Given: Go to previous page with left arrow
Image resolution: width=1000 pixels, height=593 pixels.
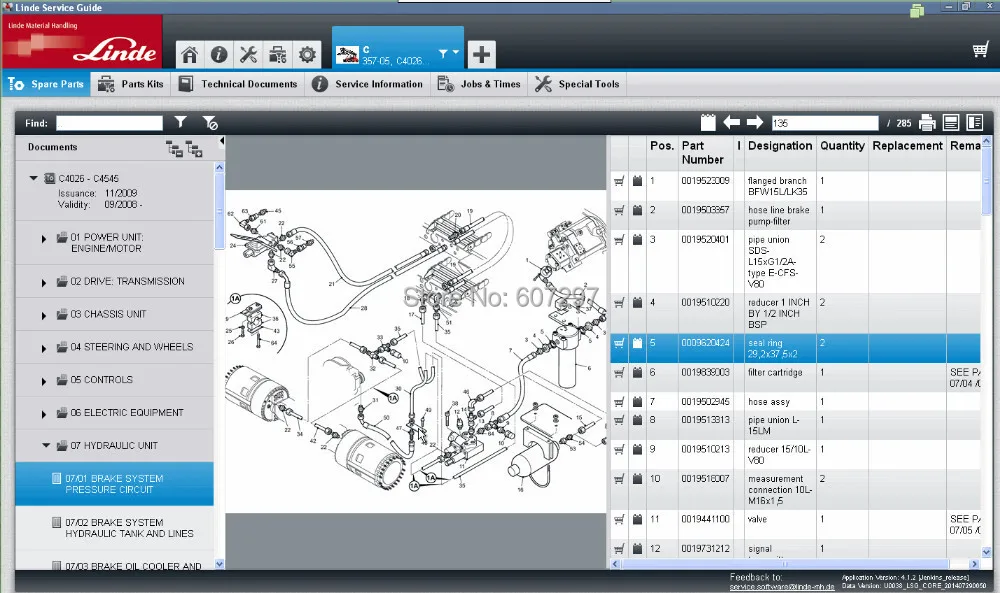Looking at the screenshot, I should pyautogui.click(x=732, y=123).
